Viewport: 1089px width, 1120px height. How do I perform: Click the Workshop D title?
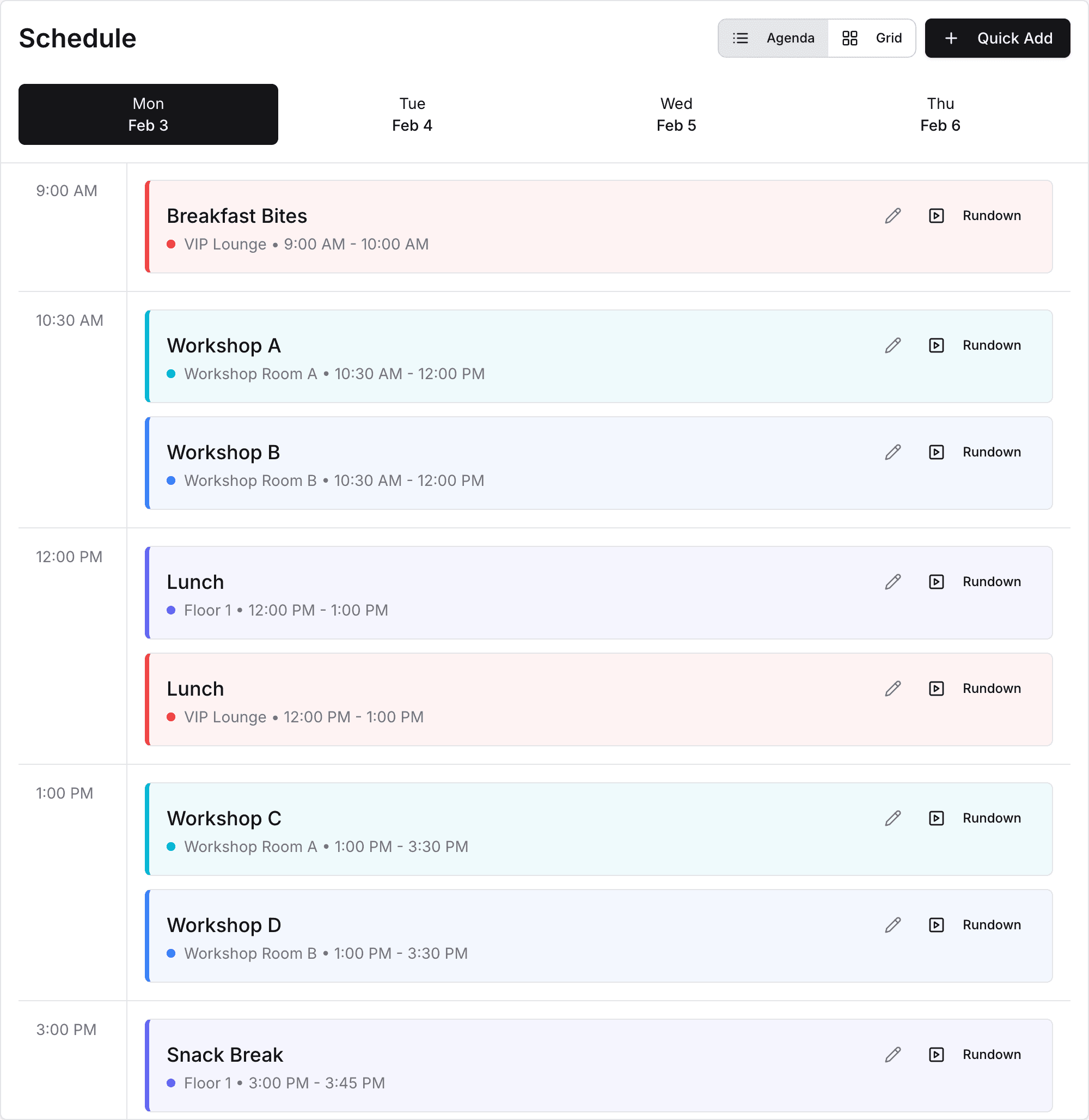point(224,926)
